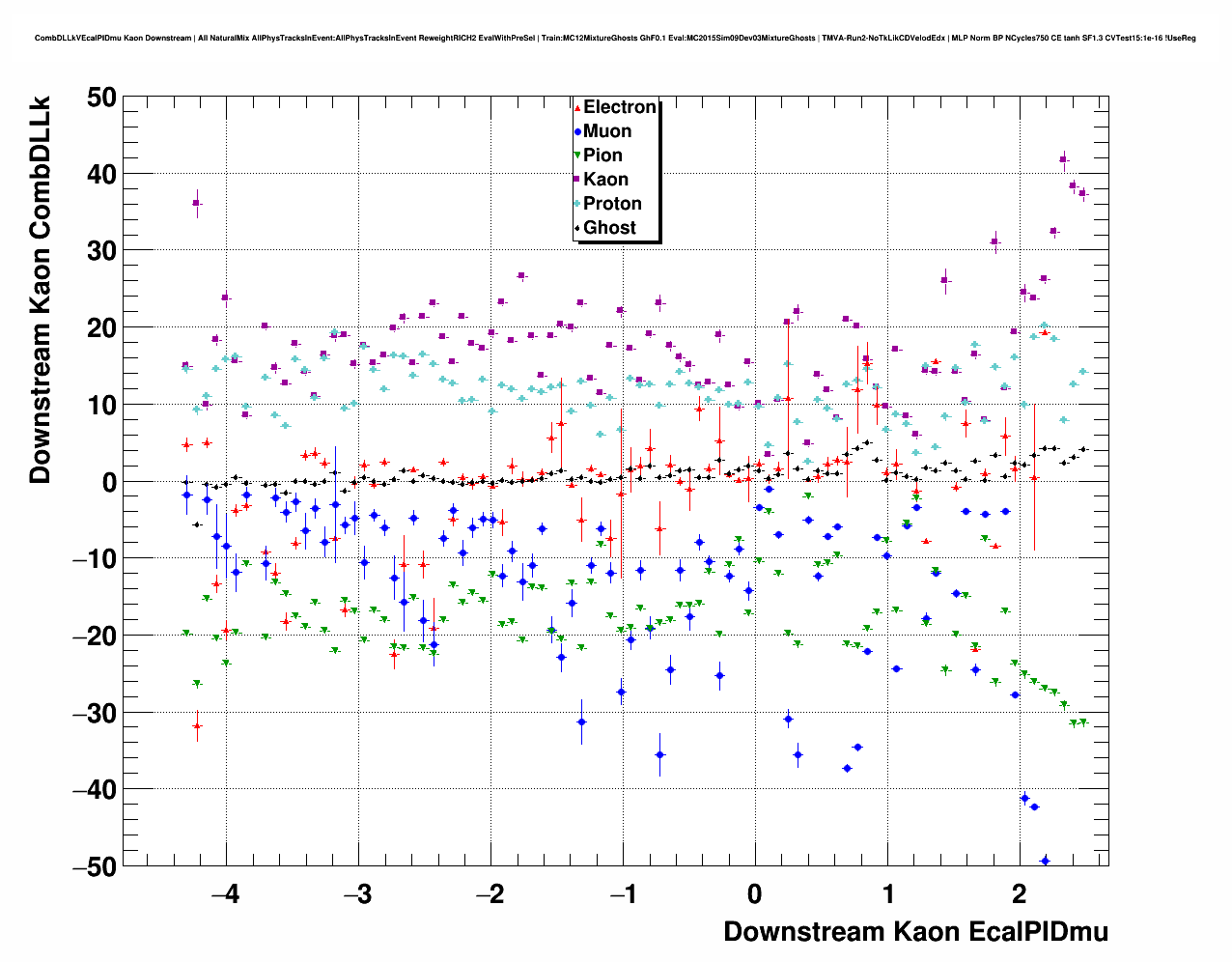Click the 50 tick label on y-axis

100,98
